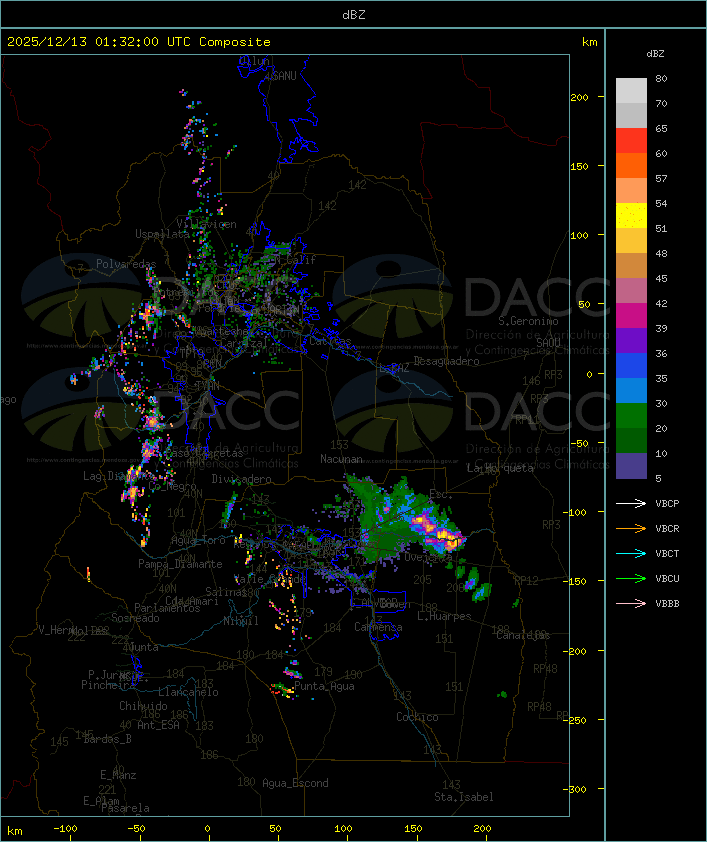This screenshot has width=707, height=842.
Task: Click the VBBB legend label
Action: (667, 604)
